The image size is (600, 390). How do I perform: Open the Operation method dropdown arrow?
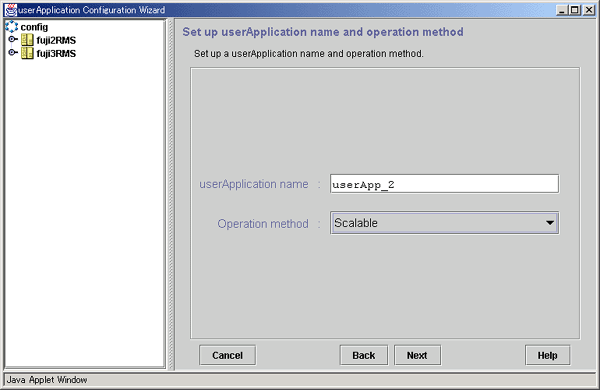[x=550, y=223]
